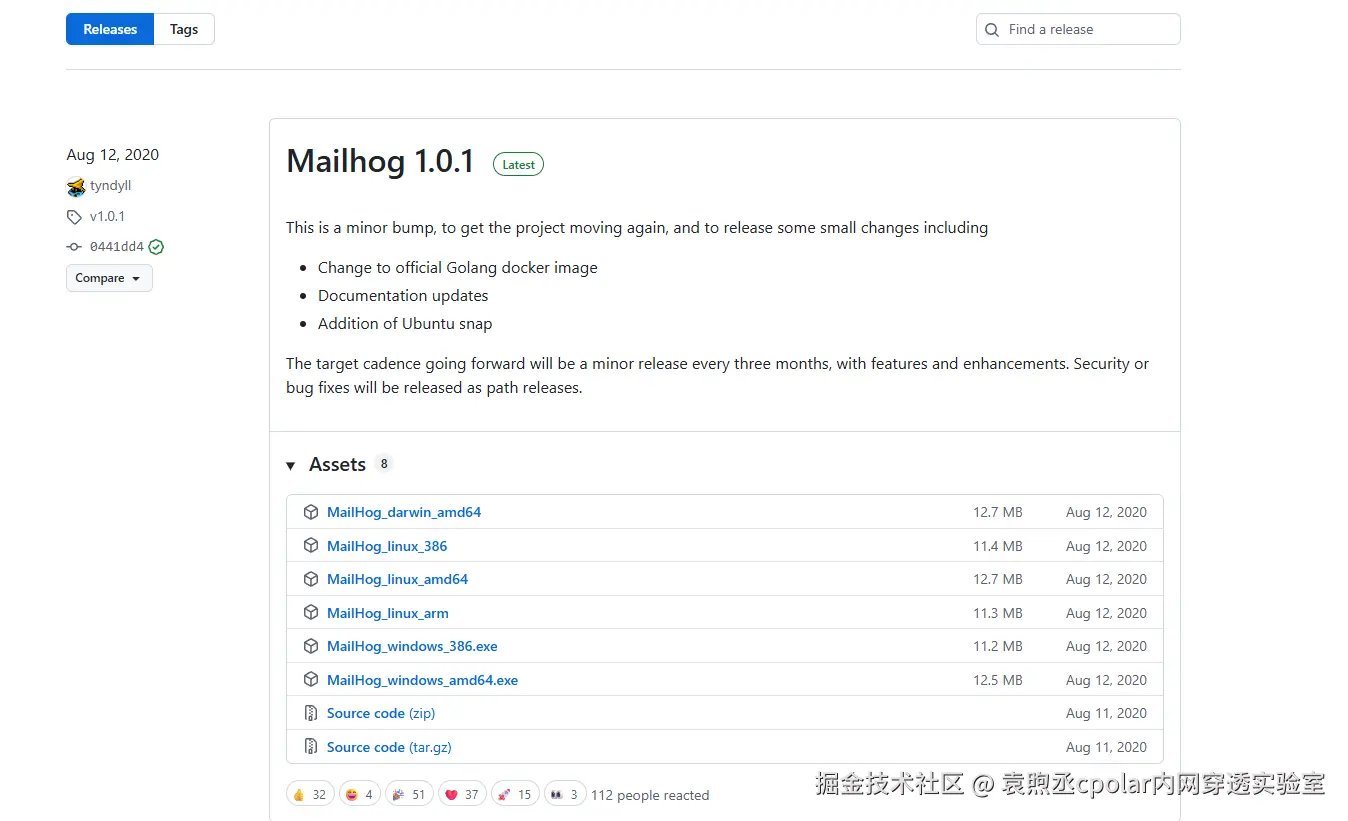Viewport: 1348px width, 821px height.
Task: Toggle the hooray reaction with 51
Action: 409,794
